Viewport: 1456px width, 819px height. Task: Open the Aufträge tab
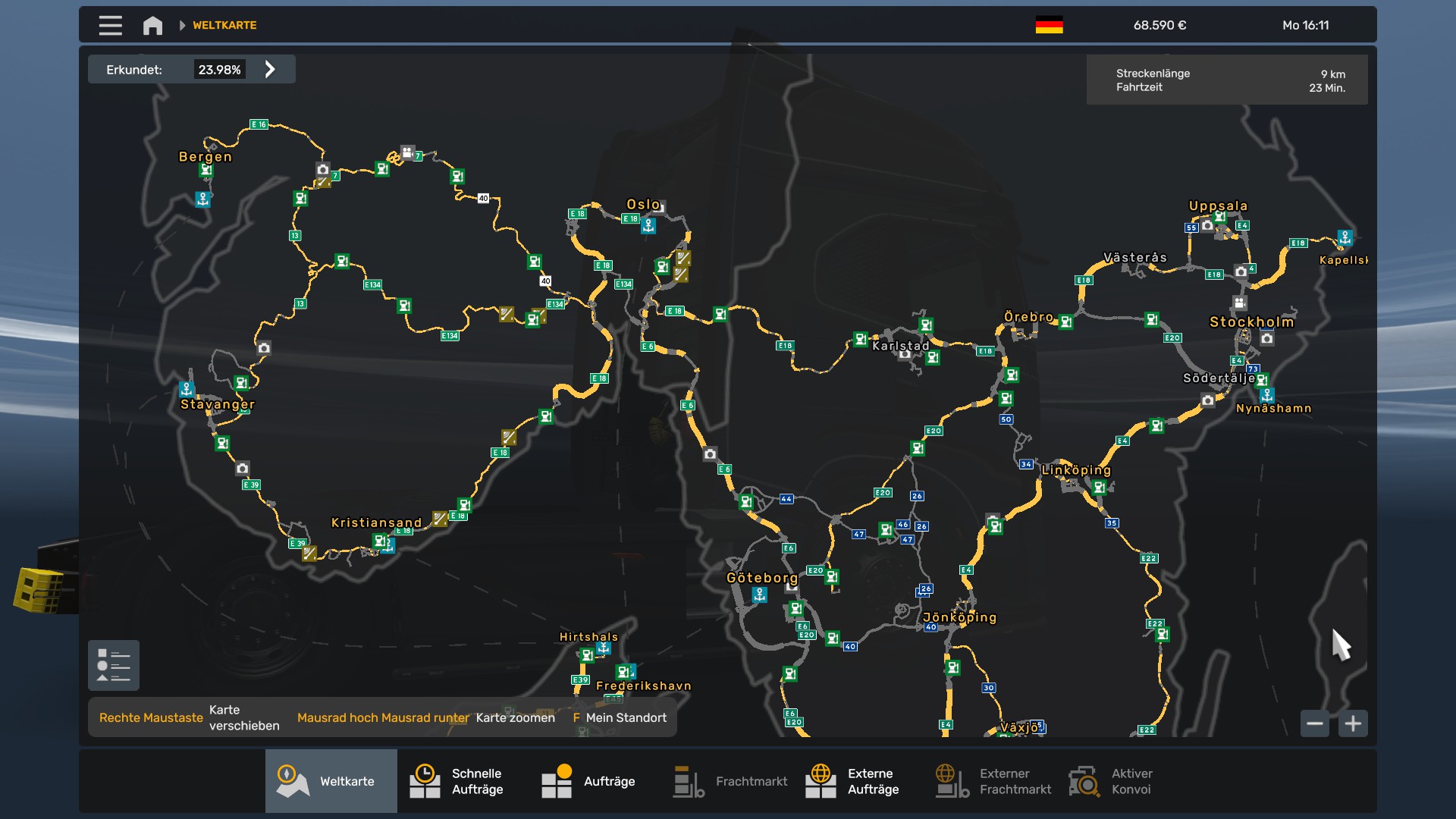tap(589, 781)
